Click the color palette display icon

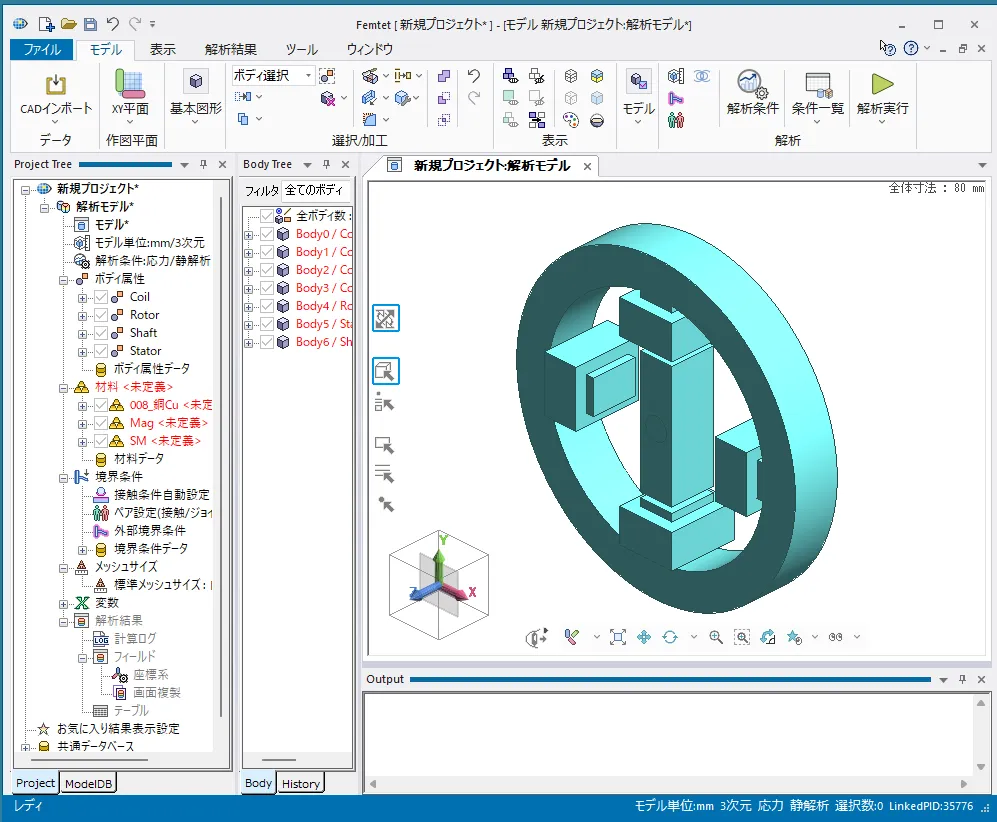[570, 120]
